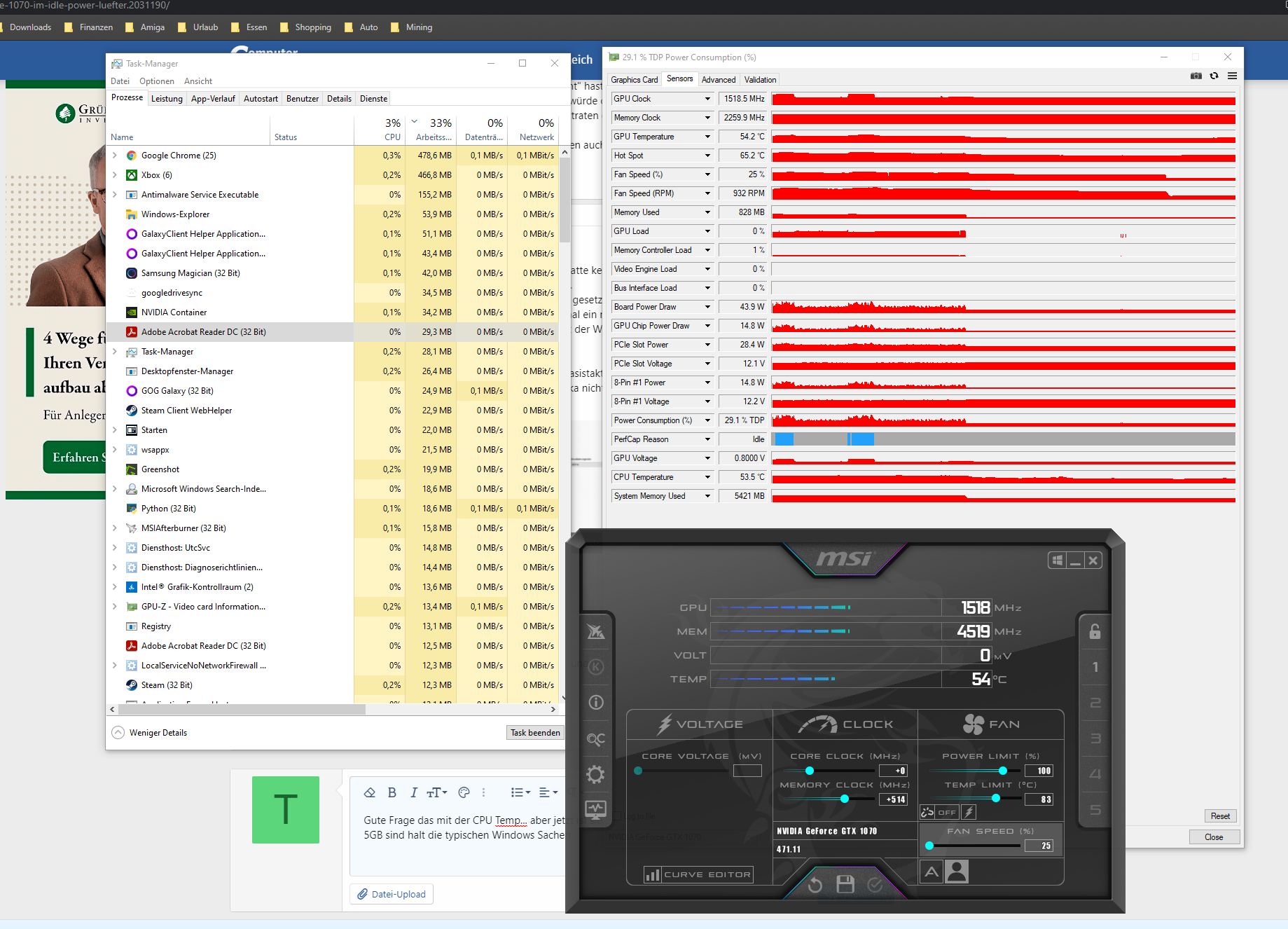Click the Kombustor K icon in Afterburner
Viewport: 1288px width, 929px height.
click(x=596, y=666)
